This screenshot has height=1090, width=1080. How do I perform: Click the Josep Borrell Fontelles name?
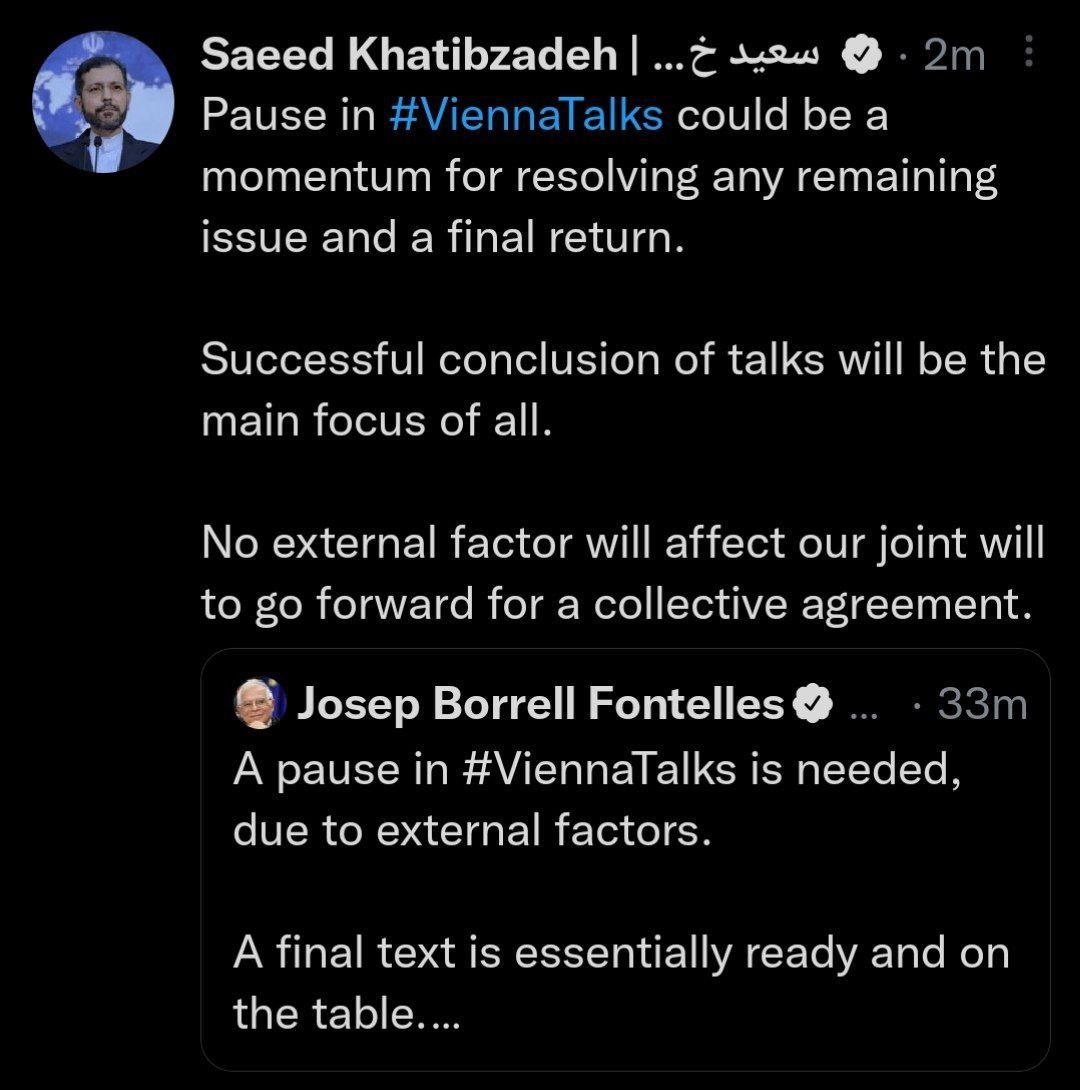(x=541, y=703)
